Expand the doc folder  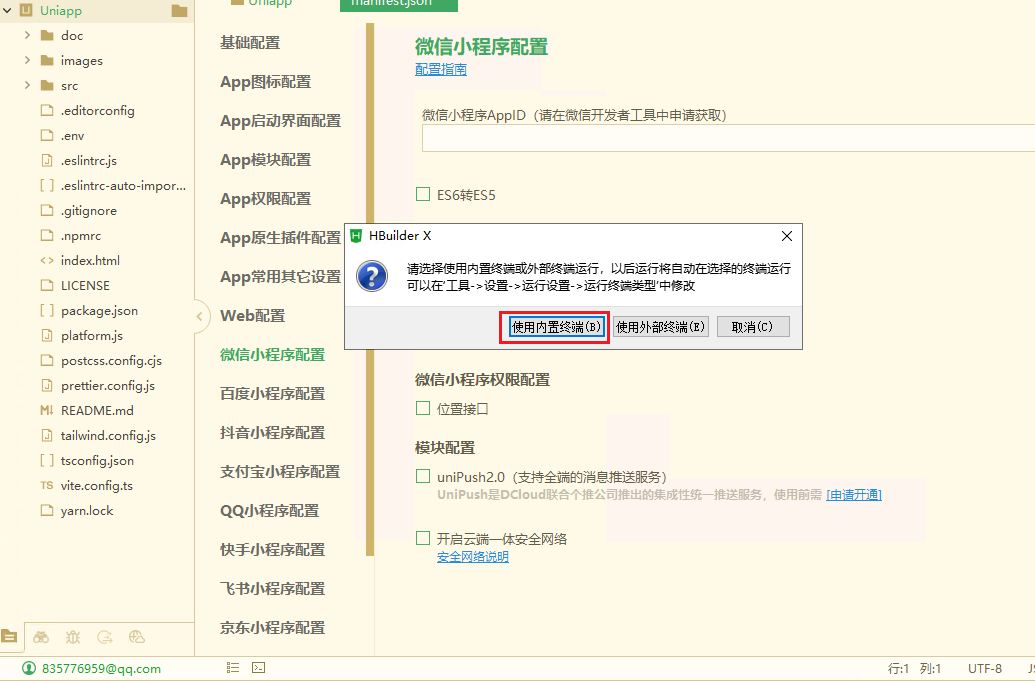[27, 35]
